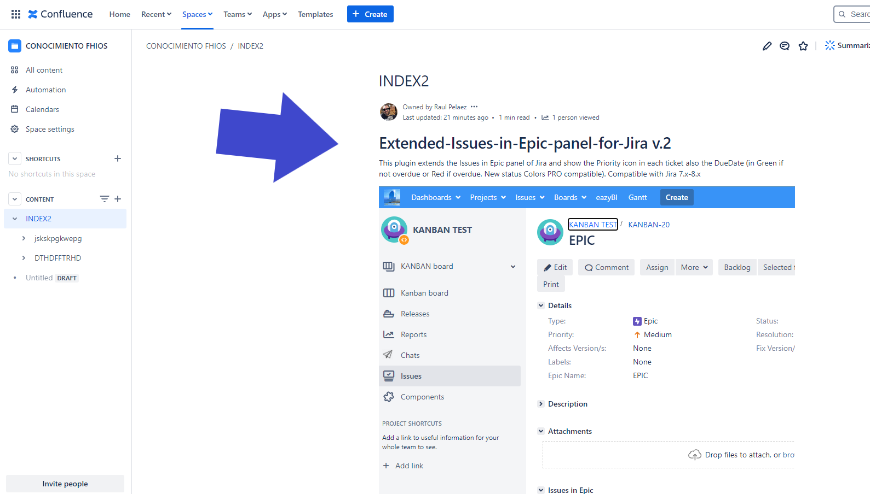Expand the jskskpgkwopg page

coord(24,238)
